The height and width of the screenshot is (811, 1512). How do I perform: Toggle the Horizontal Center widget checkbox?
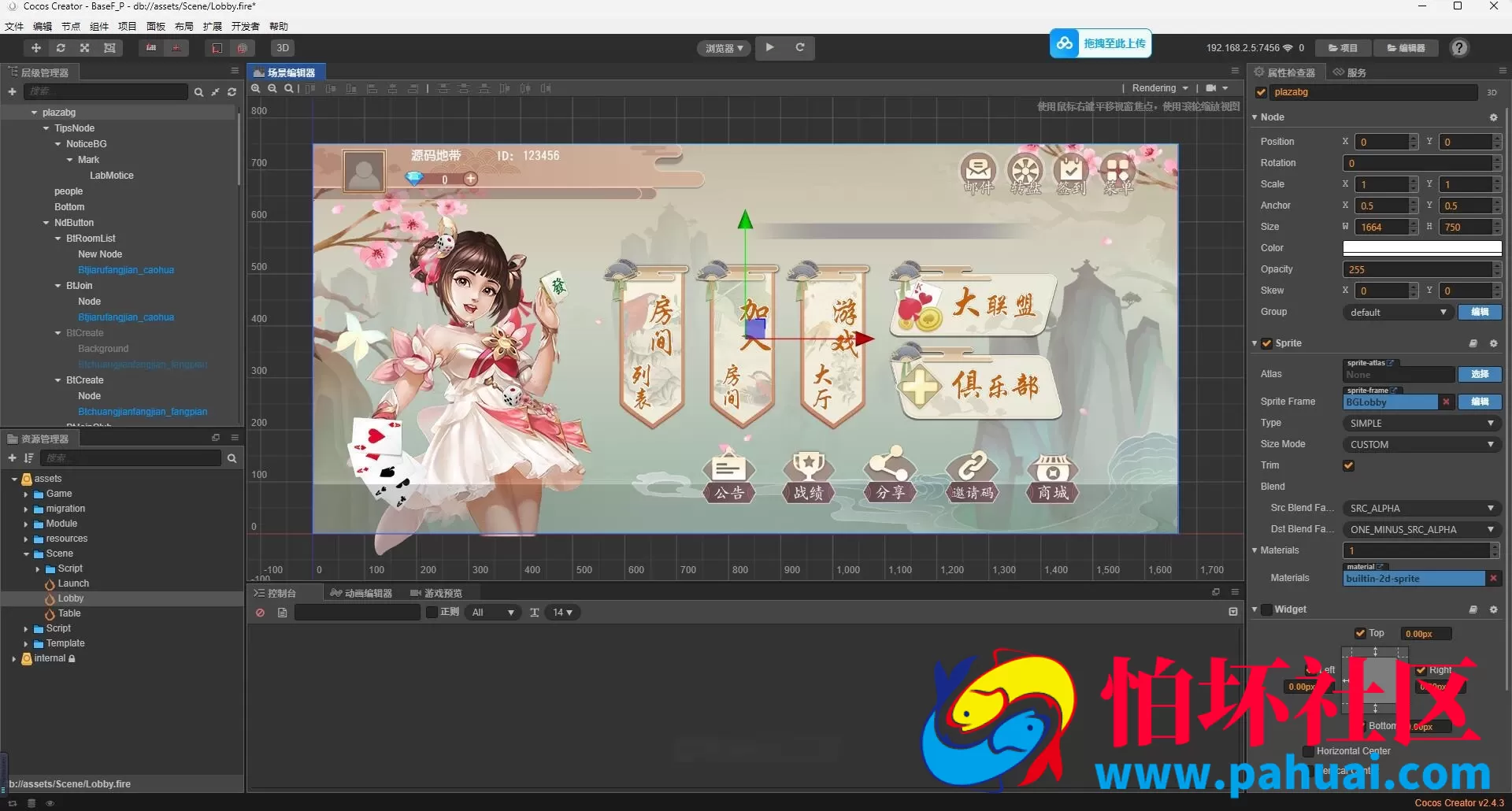tap(1308, 751)
